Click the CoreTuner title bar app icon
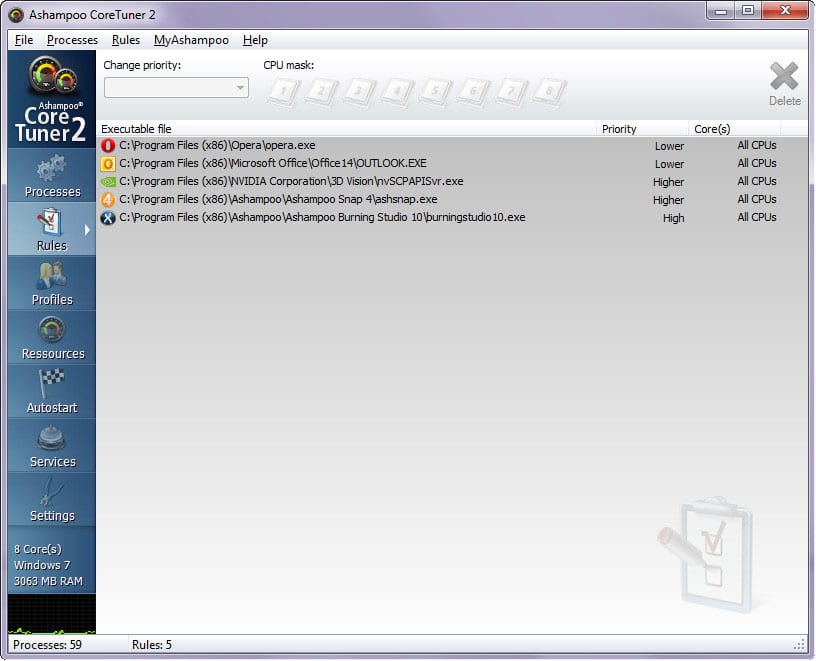This screenshot has height=661, width=816. click(x=16, y=15)
